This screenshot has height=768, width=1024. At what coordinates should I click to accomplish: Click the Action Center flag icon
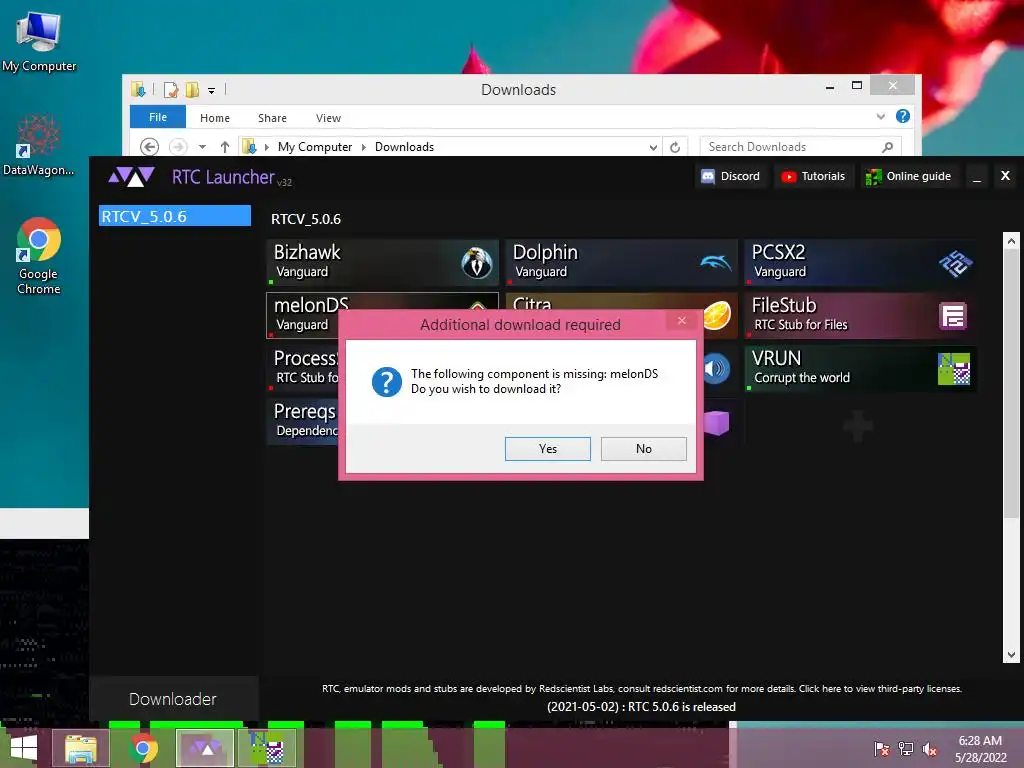coord(882,749)
